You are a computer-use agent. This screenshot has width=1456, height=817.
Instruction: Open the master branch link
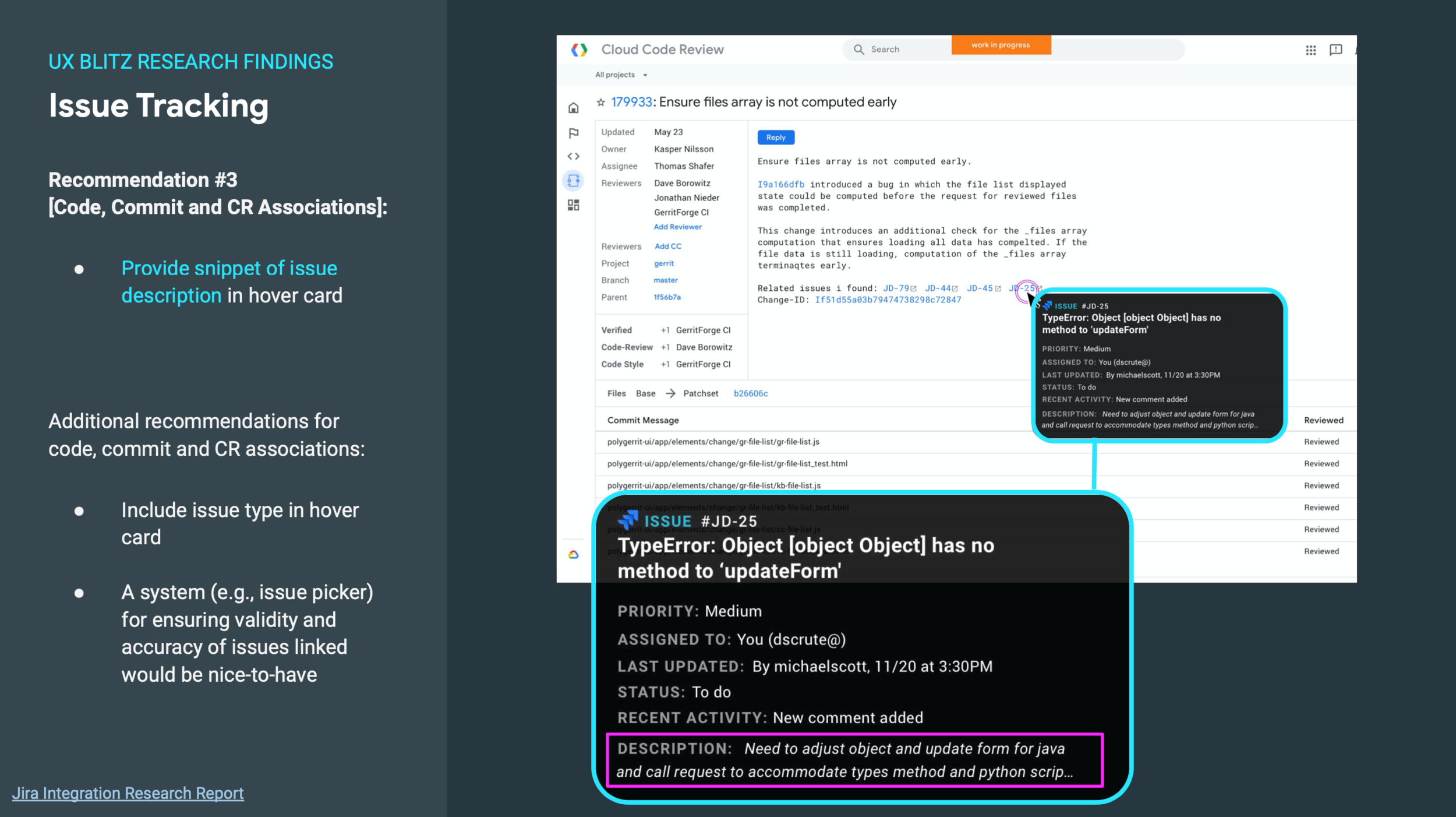(665, 280)
